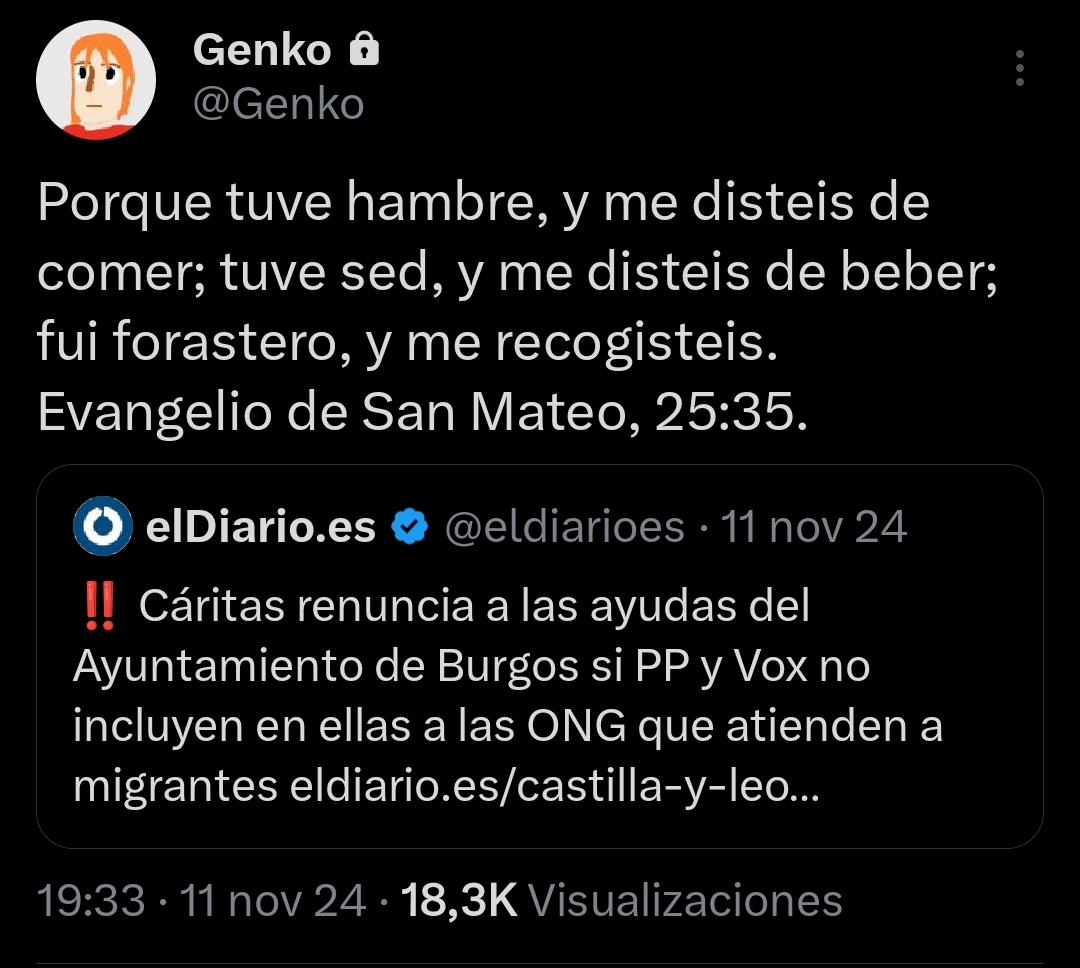This screenshot has height=968, width=1080.
Task: Click the 11 nov 24 date beside 19:33
Action: tap(271, 901)
